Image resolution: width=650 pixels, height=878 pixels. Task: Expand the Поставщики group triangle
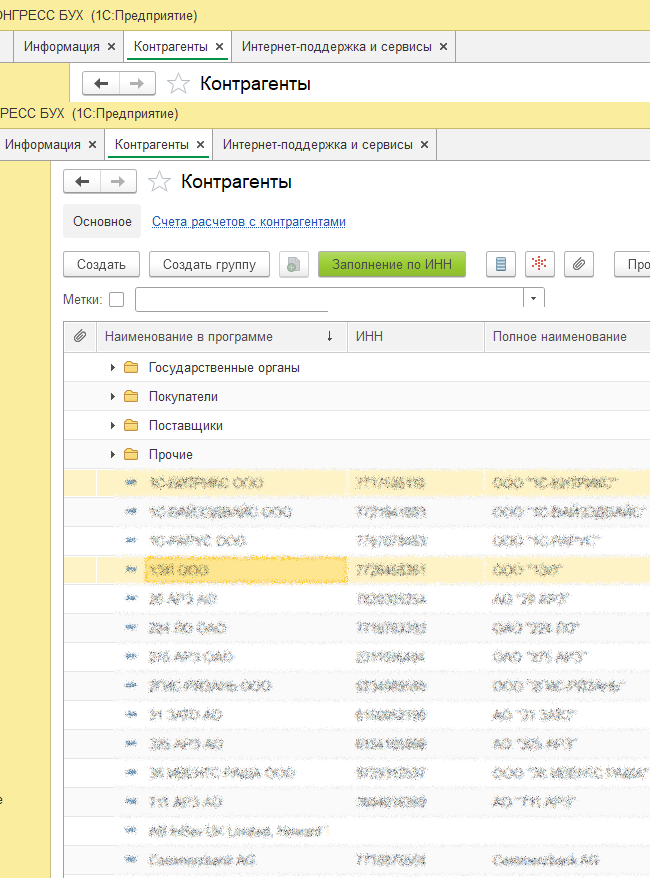click(x=113, y=425)
